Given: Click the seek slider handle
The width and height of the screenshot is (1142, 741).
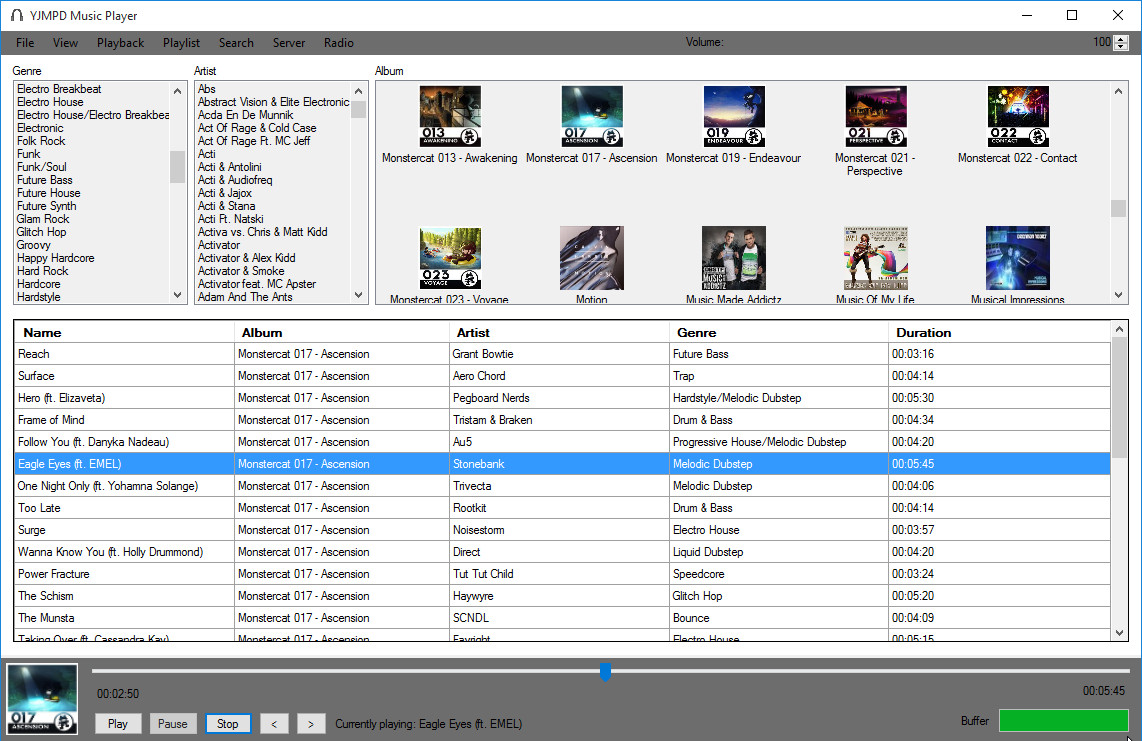Looking at the screenshot, I should pyautogui.click(x=605, y=671).
